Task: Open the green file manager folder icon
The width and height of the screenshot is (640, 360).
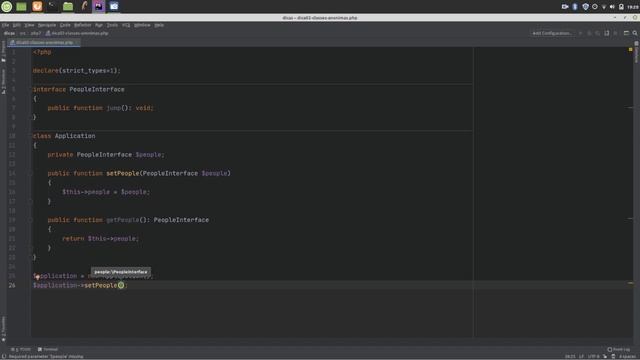Action: tap(68, 6)
